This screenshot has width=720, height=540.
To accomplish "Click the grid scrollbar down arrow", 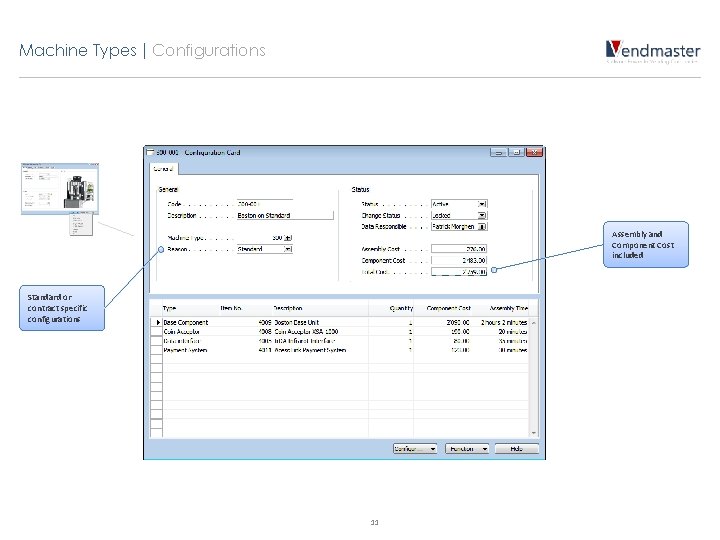I will pyautogui.click(x=534, y=433).
